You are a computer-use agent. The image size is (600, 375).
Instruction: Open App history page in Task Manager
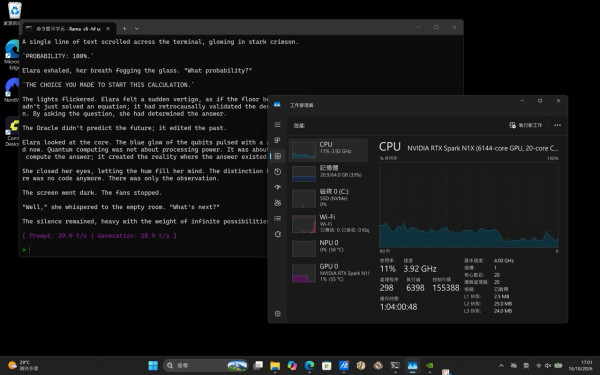(x=277, y=171)
